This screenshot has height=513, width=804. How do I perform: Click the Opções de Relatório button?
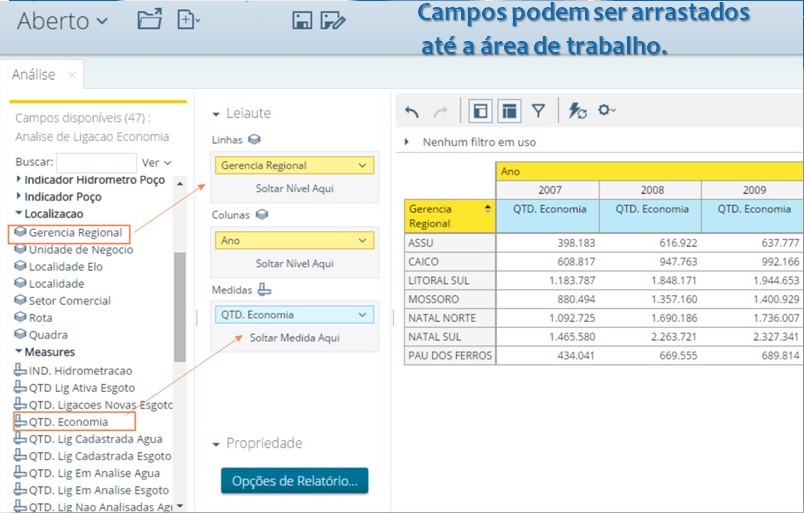tap(294, 481)
